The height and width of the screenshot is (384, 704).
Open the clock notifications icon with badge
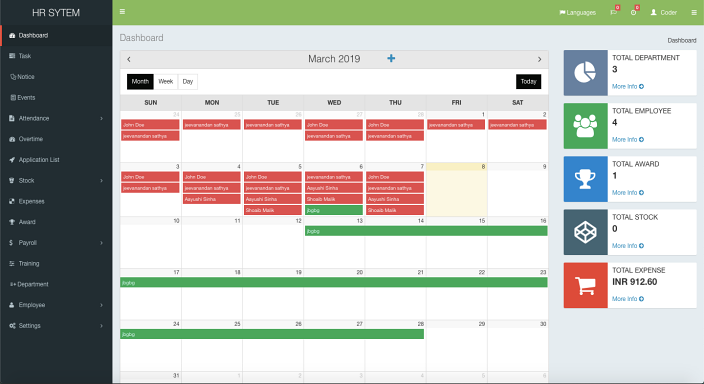(x=634, y=12)
